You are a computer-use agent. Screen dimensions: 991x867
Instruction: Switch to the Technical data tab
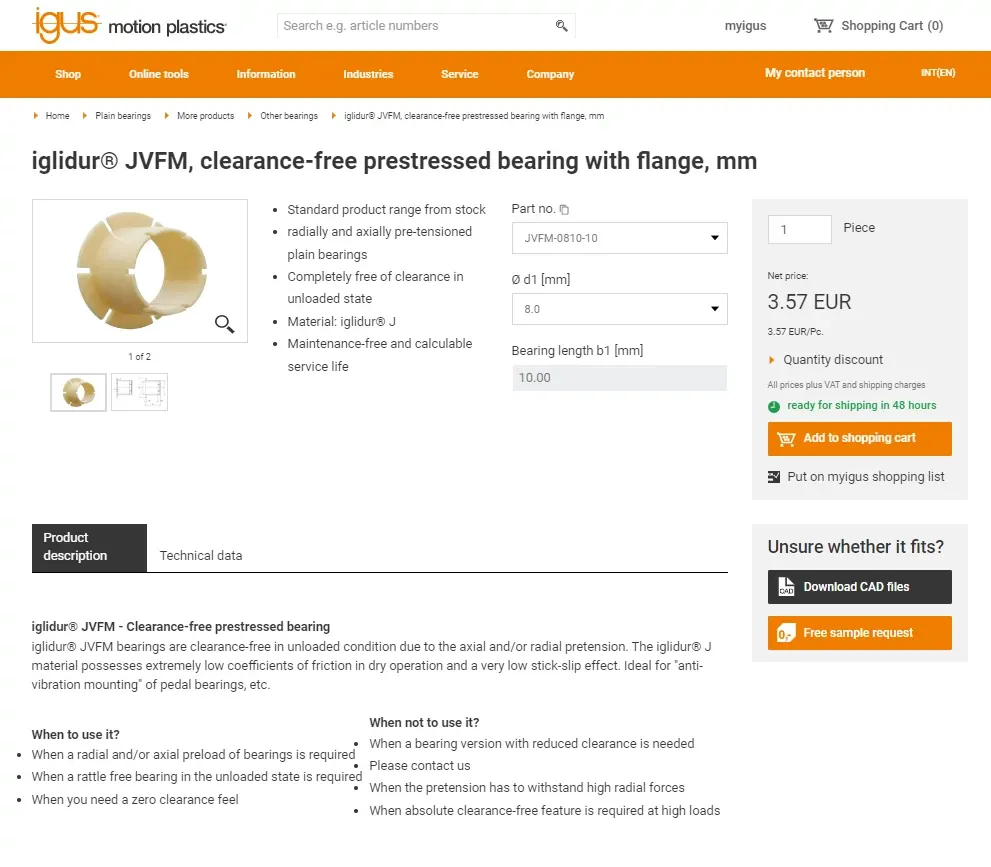(x=201, y=555)
